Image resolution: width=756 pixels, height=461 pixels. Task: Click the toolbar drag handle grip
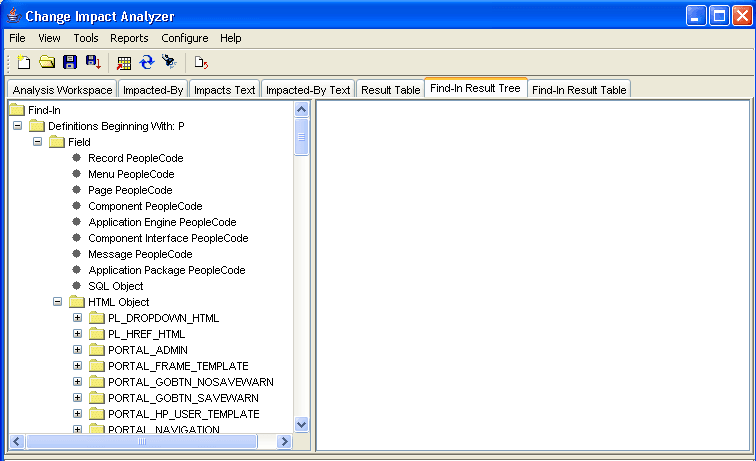[x=8, y=63]
